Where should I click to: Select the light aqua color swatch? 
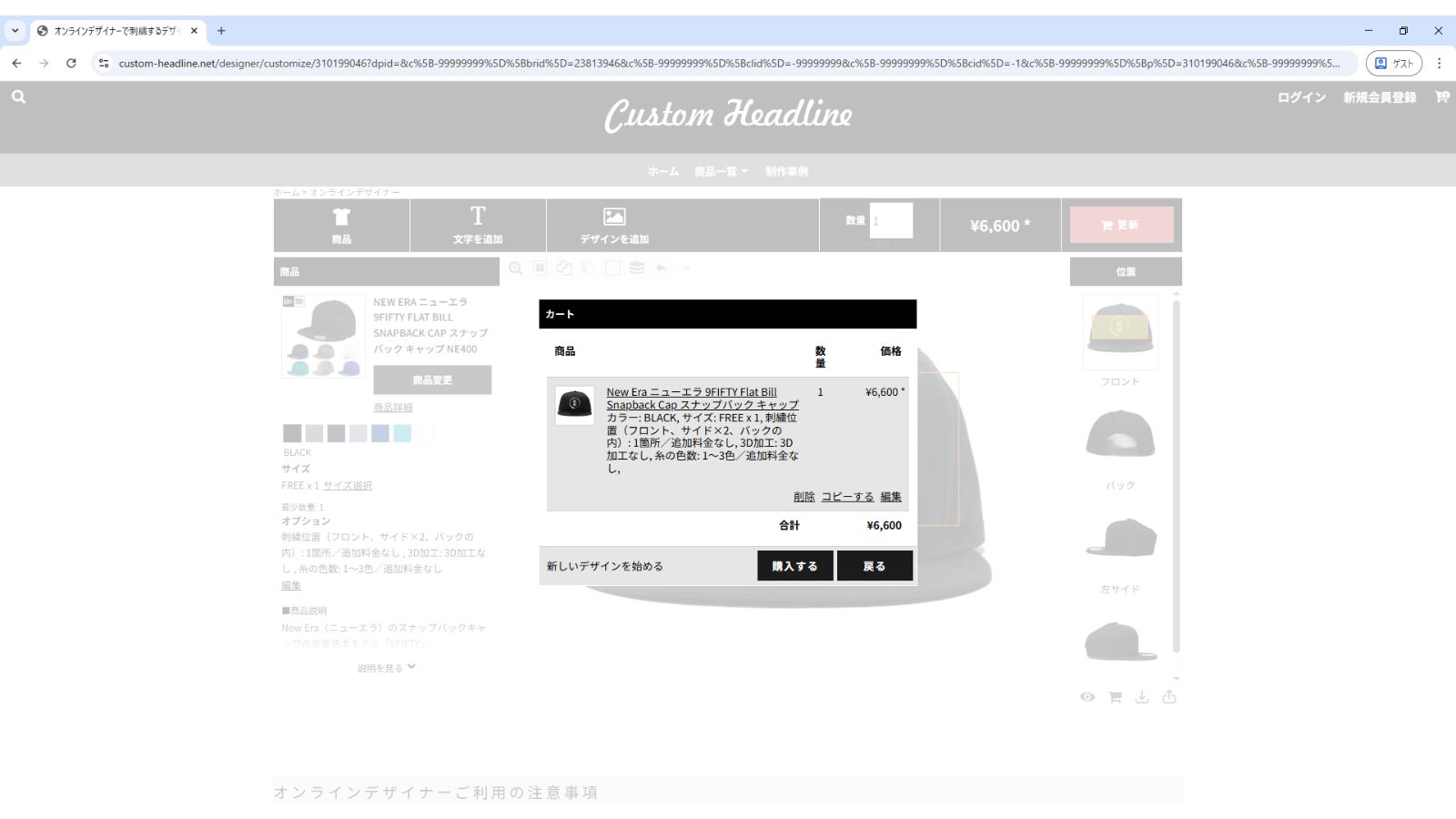[402, 433]
